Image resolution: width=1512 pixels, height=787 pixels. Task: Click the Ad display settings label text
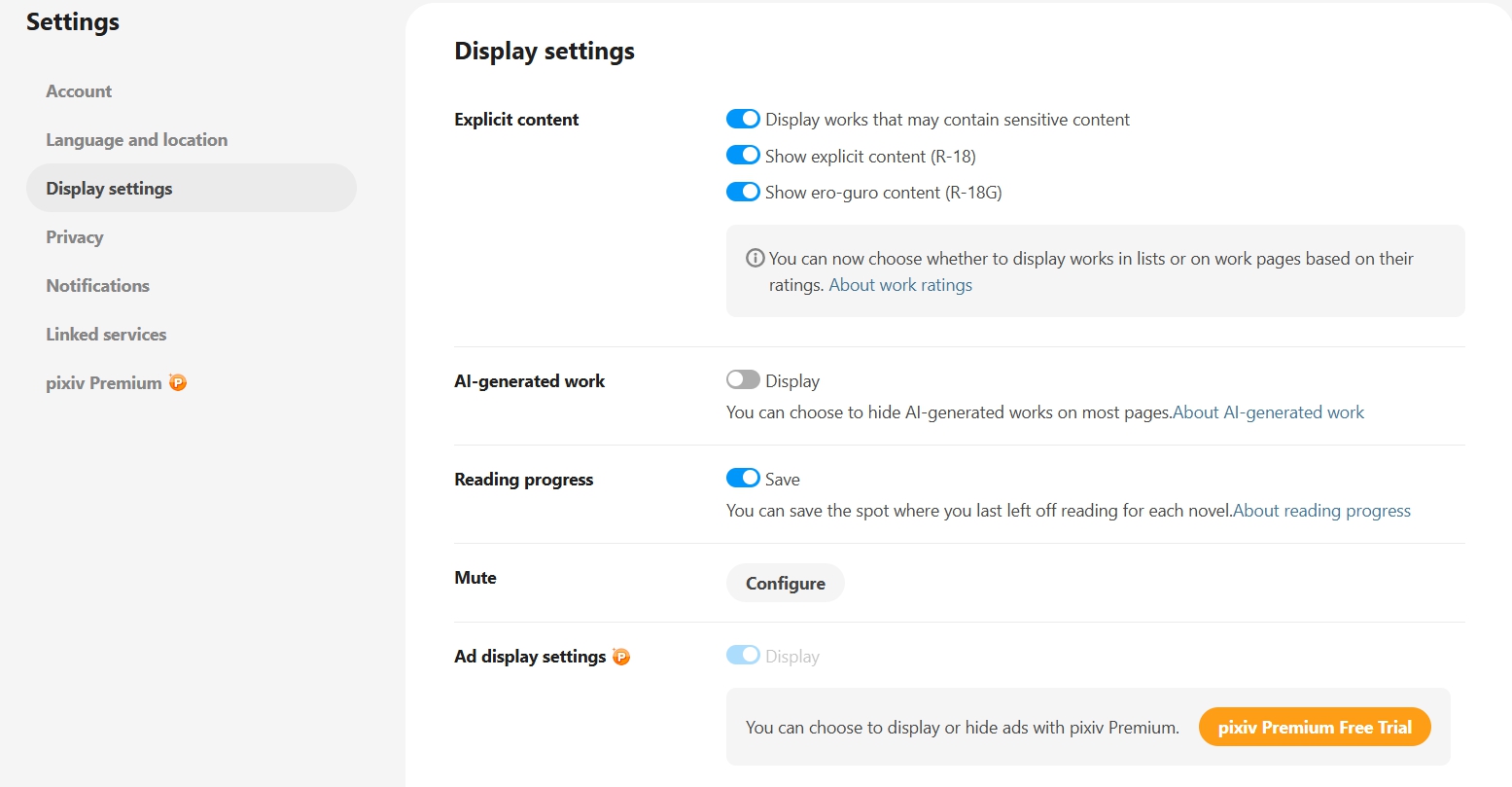point(530,657)
